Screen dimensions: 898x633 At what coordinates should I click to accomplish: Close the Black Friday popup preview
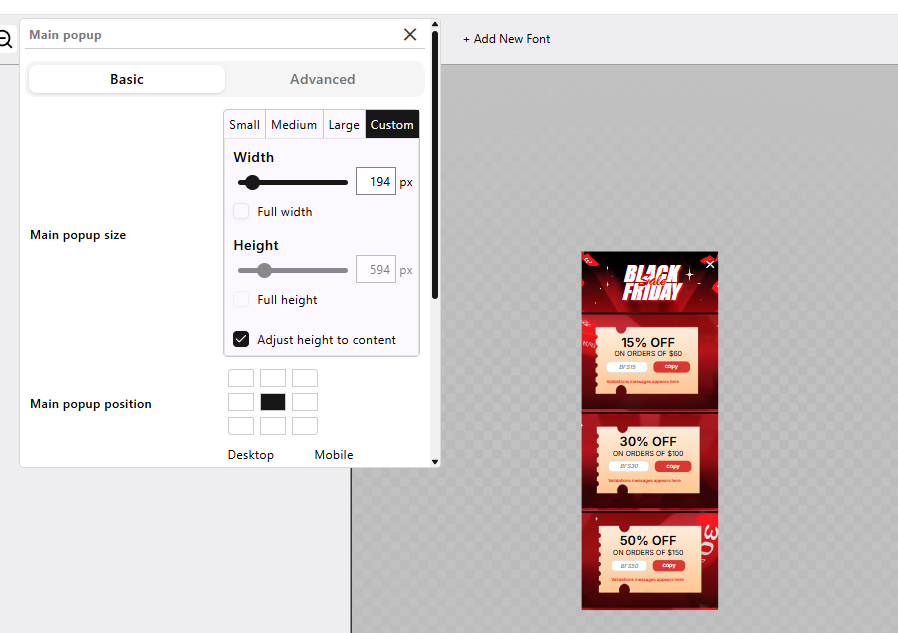(710, 265)
